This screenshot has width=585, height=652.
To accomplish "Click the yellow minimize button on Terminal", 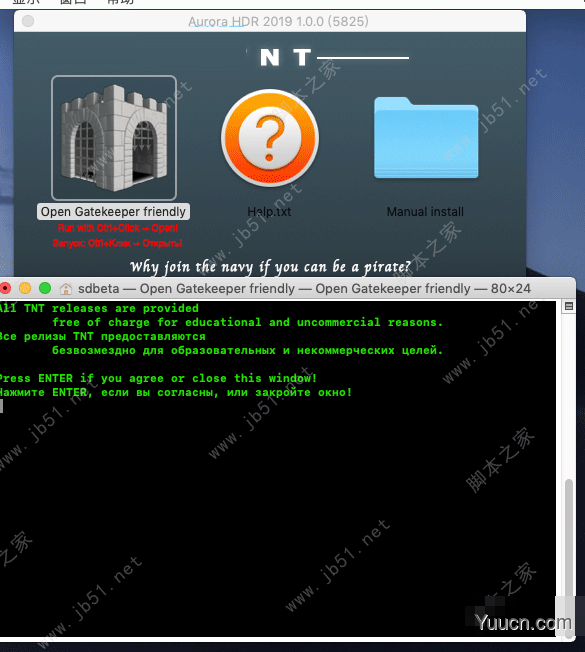I will click(x=25, y=288).
